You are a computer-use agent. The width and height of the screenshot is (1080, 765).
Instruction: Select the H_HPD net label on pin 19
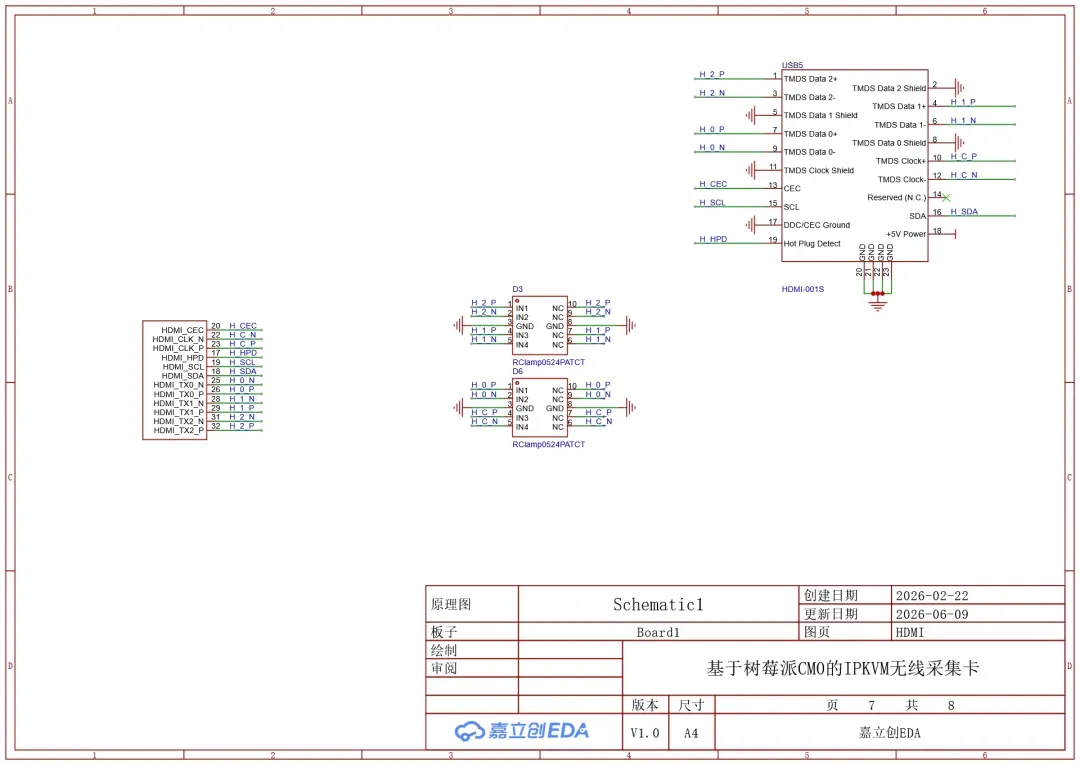coord(713,239)
